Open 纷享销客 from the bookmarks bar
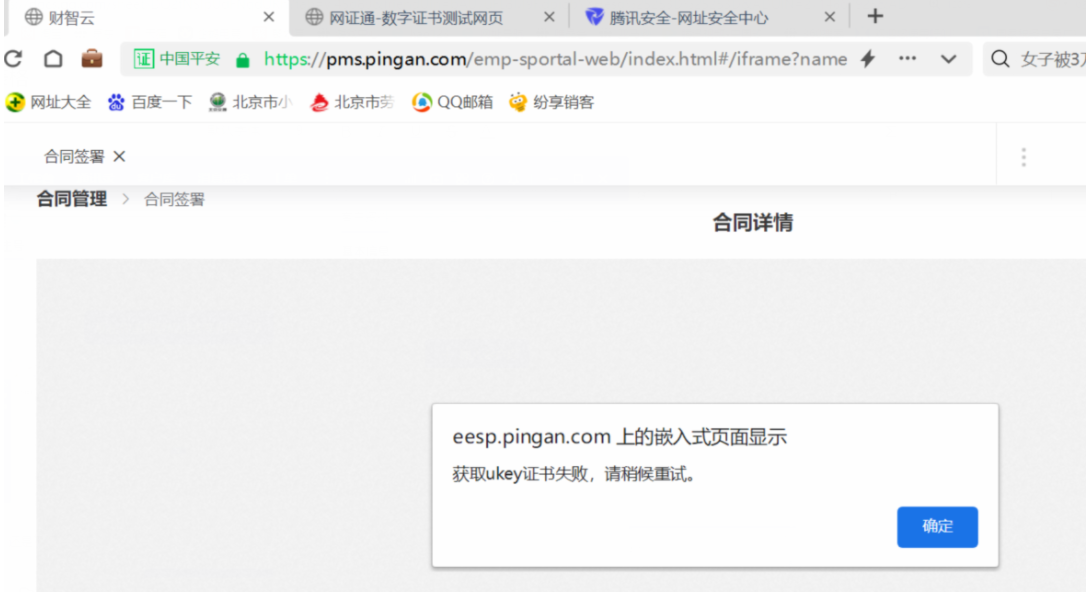Screen dimensions: 1089x596 tap(551, 101)
